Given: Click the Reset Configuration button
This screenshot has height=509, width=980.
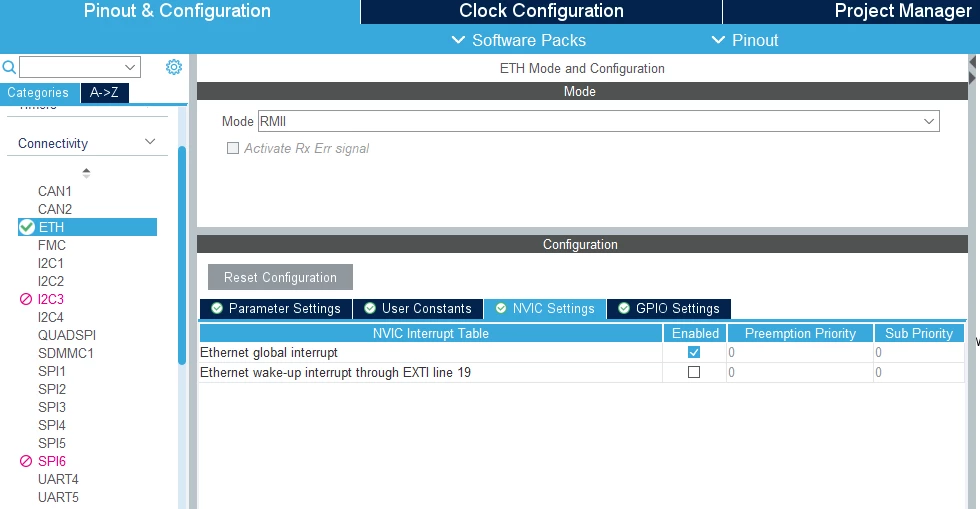Looking at the screenshot, I should (x=280, y=277).
